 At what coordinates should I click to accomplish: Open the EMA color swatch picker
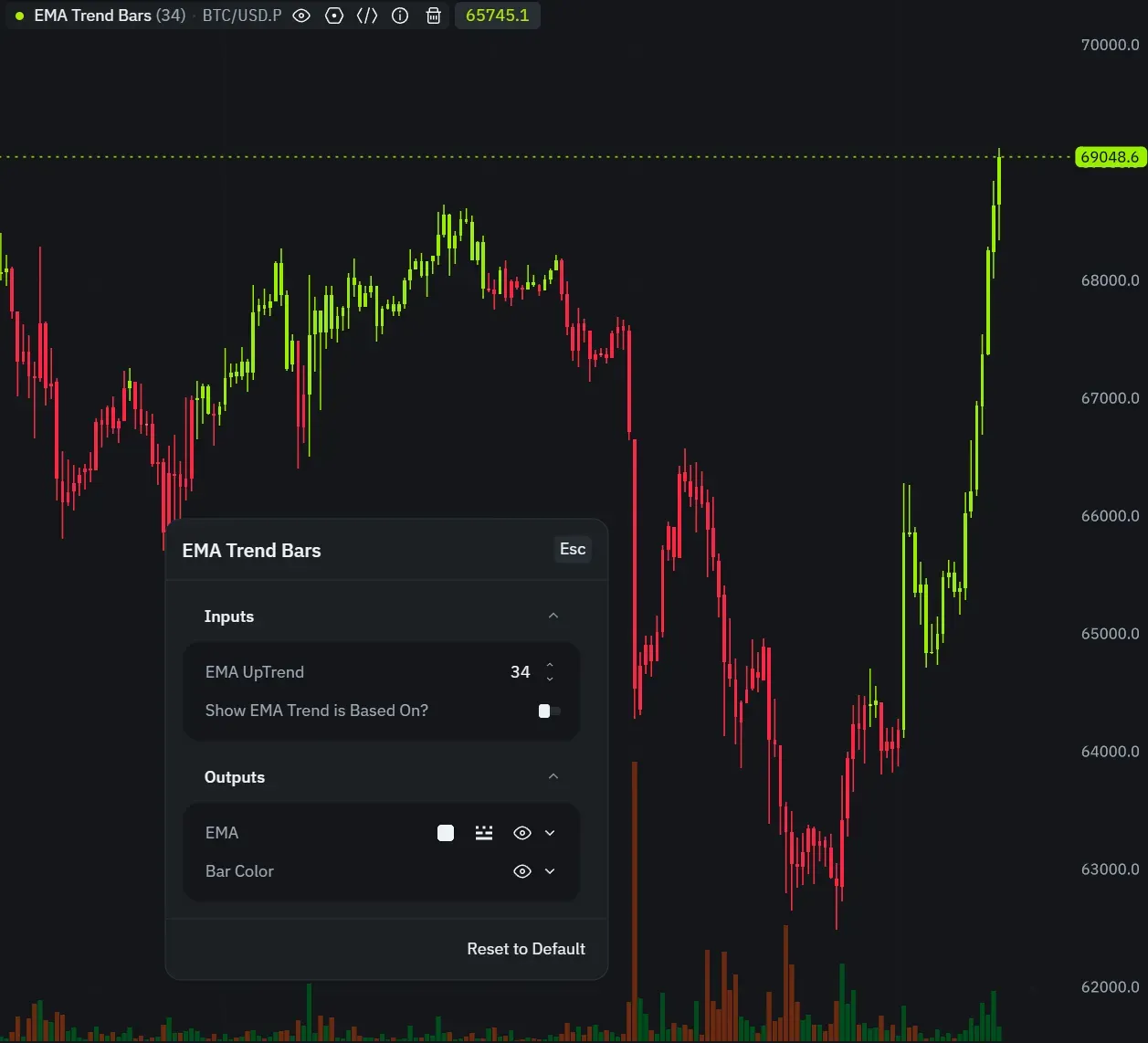point(446,832)
